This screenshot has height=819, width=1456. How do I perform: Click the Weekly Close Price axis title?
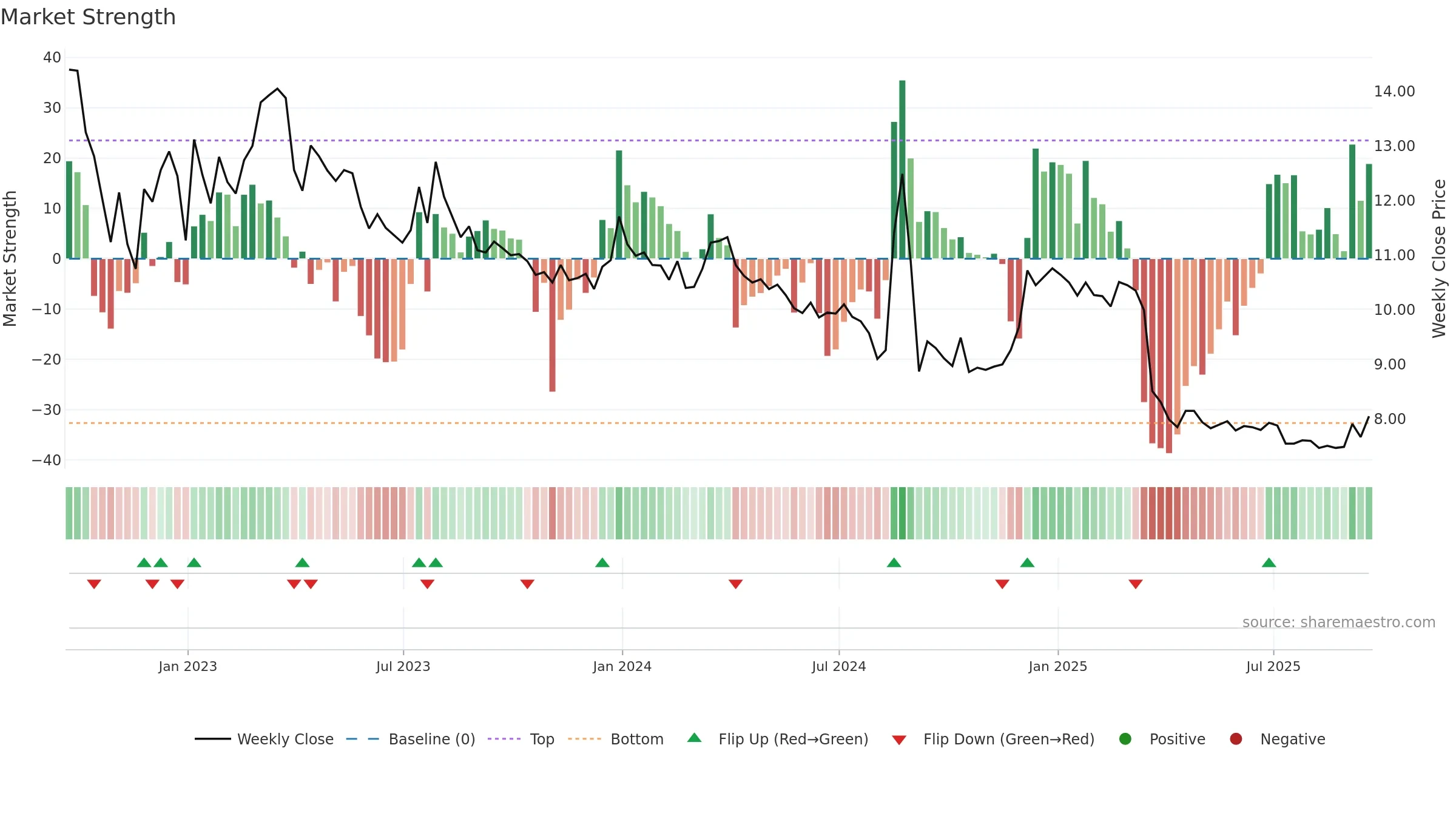tap(1439, 258)
